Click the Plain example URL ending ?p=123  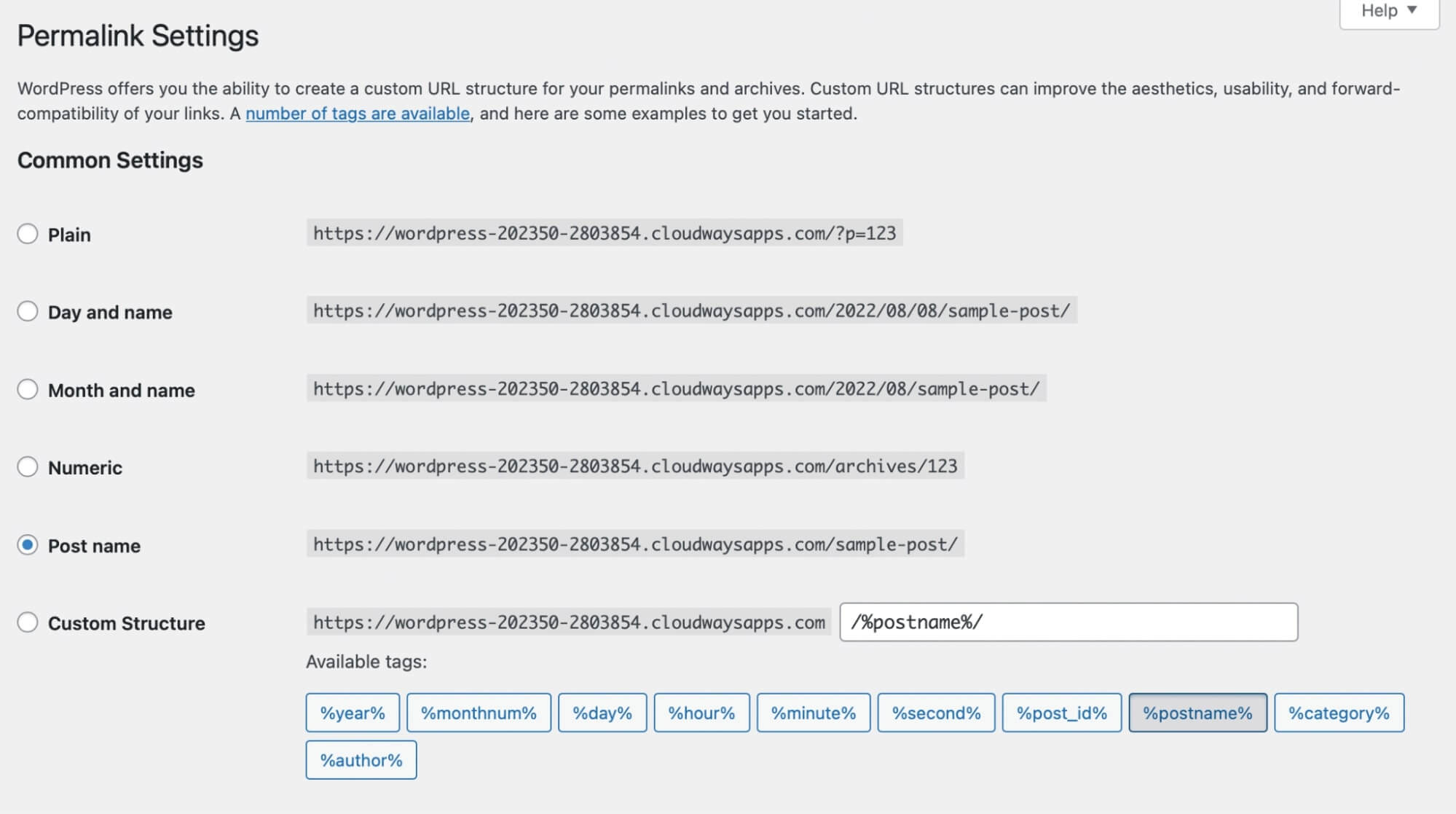point(605,233)
